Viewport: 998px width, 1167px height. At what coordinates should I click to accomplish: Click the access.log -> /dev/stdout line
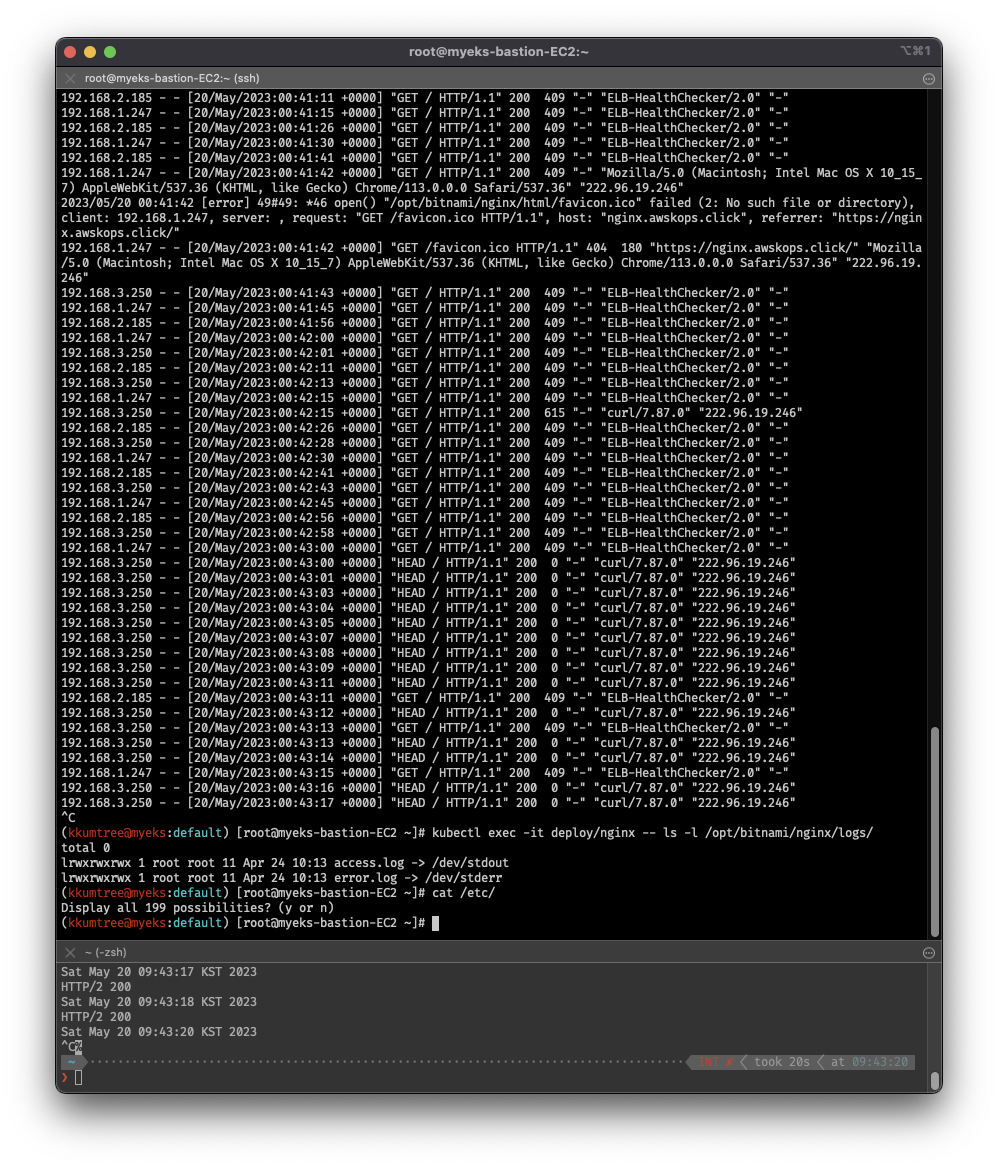coord(284,863)
